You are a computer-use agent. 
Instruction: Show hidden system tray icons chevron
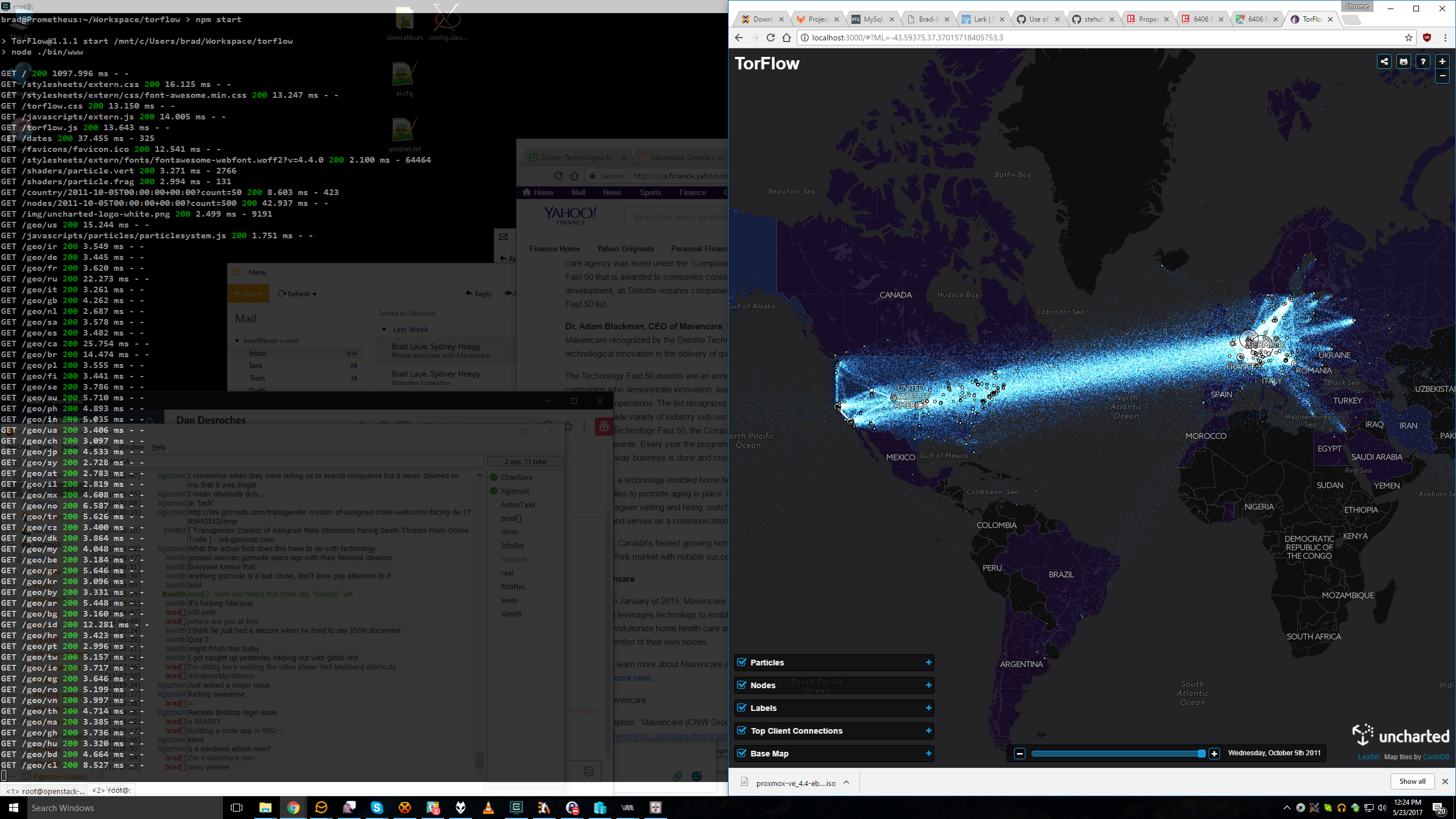(x=1287, y=808)
